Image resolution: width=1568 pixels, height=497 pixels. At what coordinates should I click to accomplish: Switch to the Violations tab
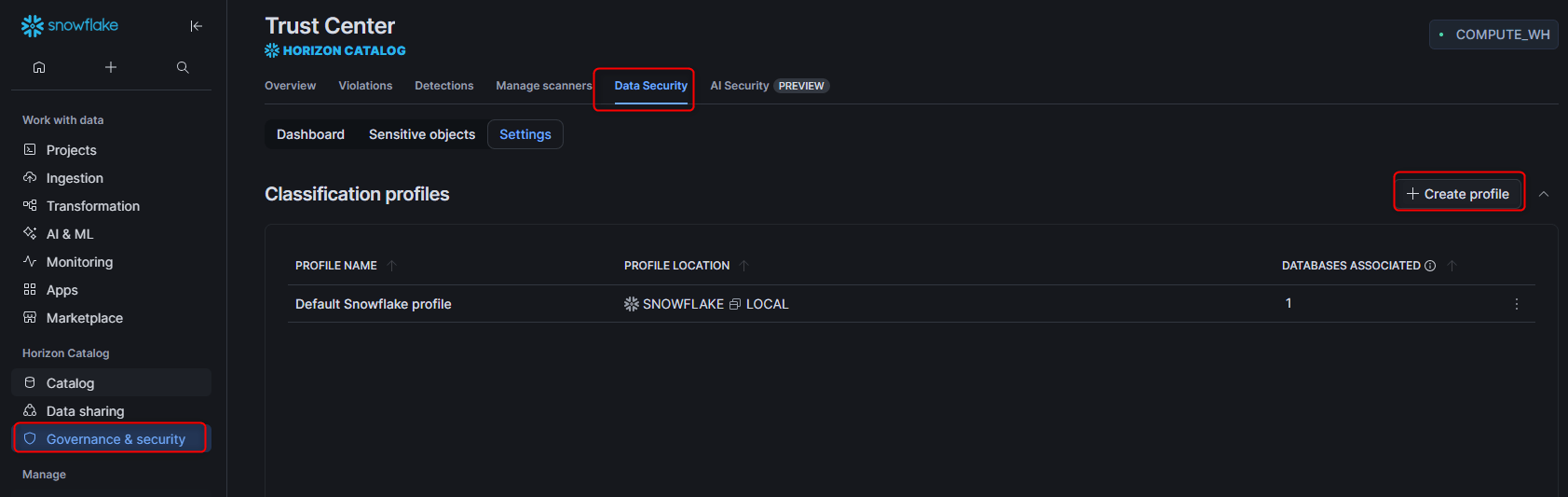[365, 86]
